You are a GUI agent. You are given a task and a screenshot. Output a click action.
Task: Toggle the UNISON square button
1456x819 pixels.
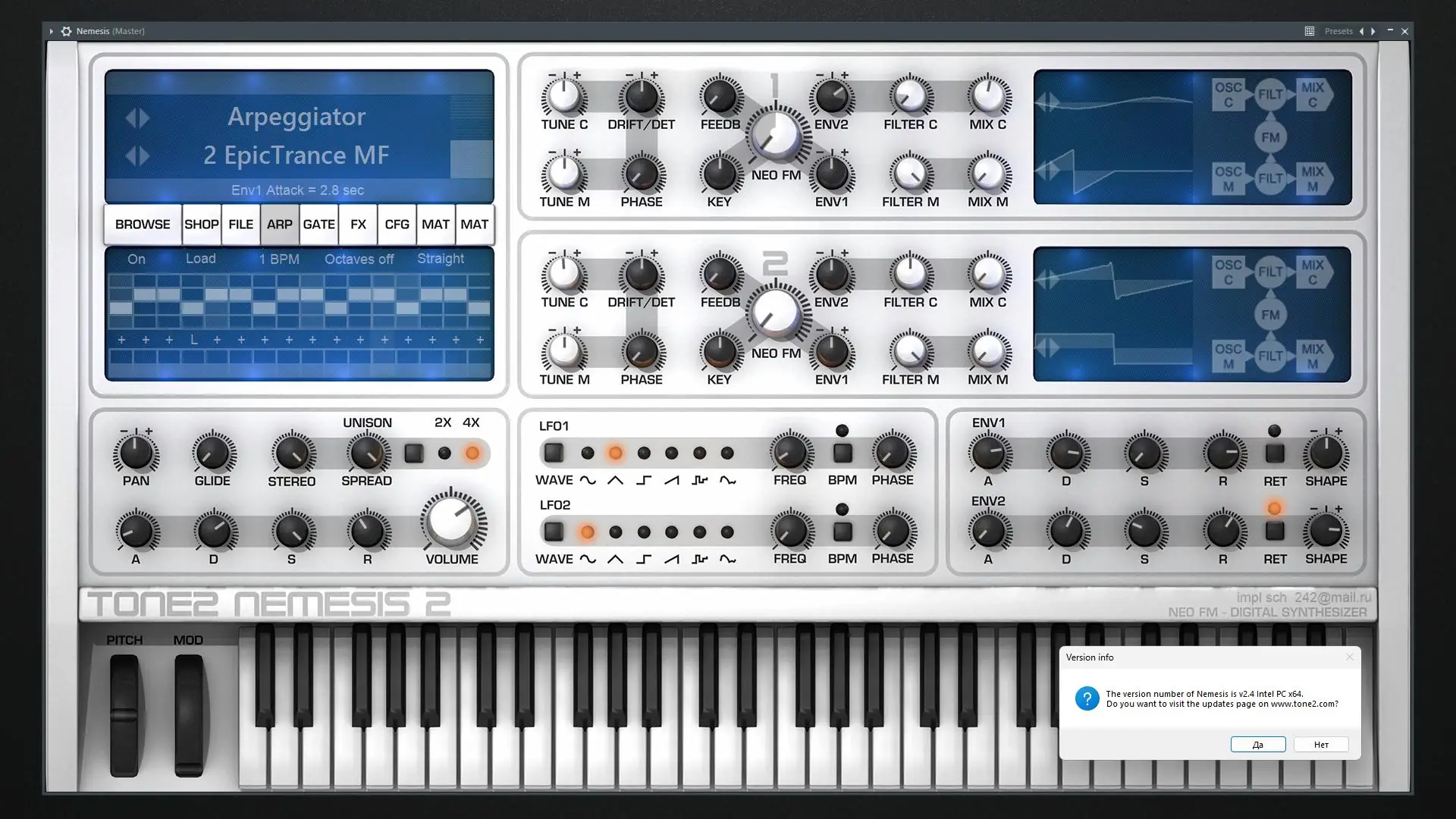[x=414, y=453]
